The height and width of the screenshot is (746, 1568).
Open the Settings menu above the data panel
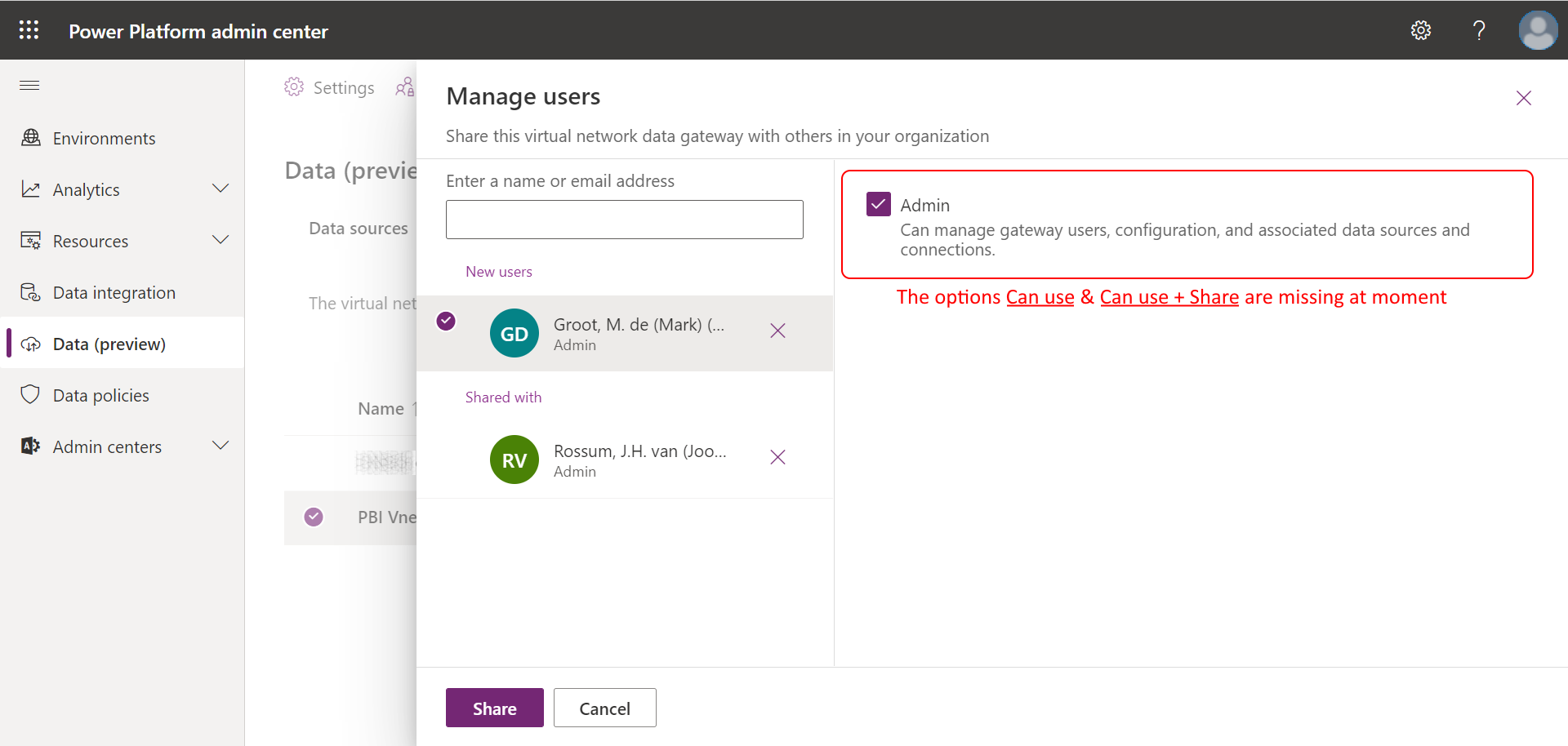tap(329, 87)
